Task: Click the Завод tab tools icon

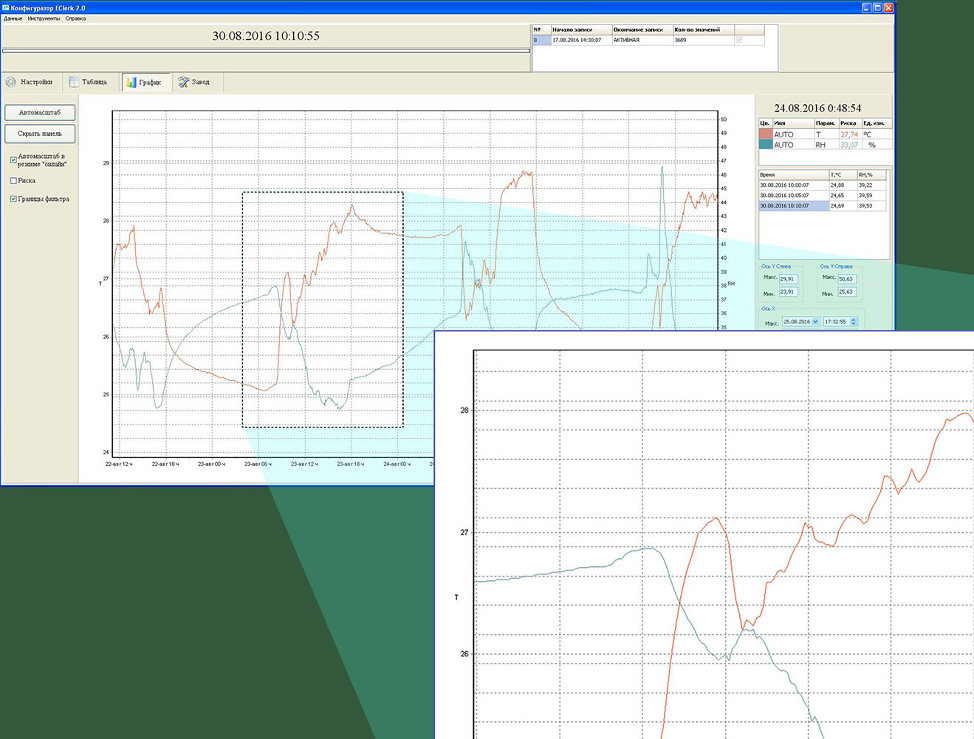Action: 184,82
